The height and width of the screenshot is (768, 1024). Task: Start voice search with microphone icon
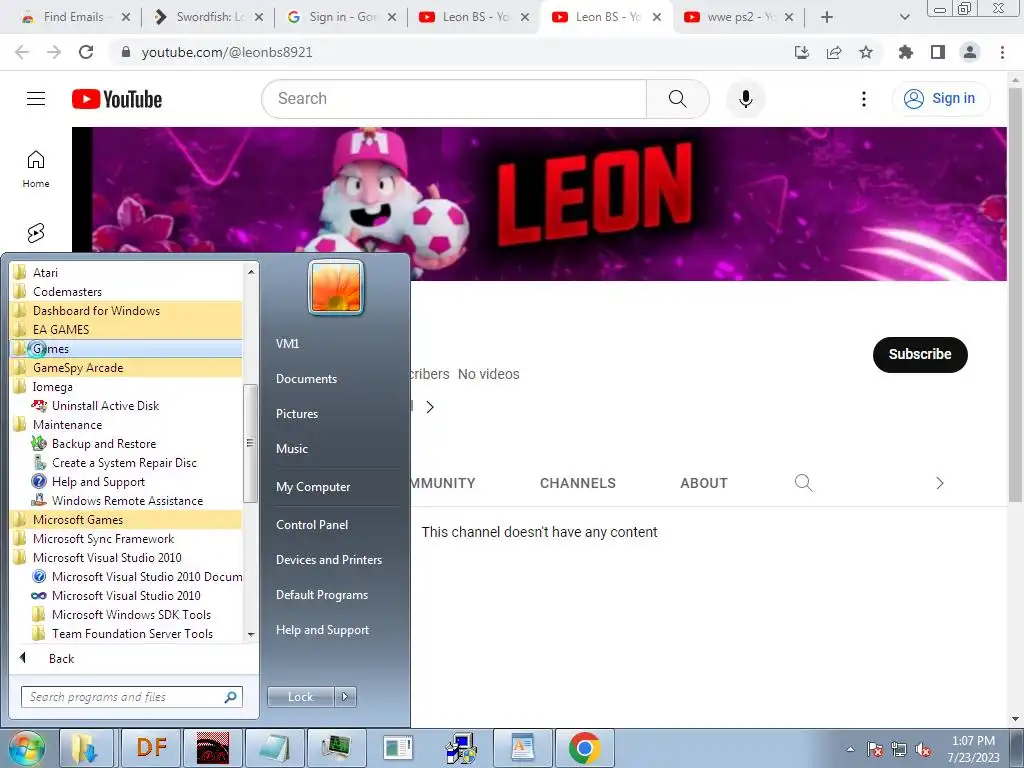(x=745, y=99)
